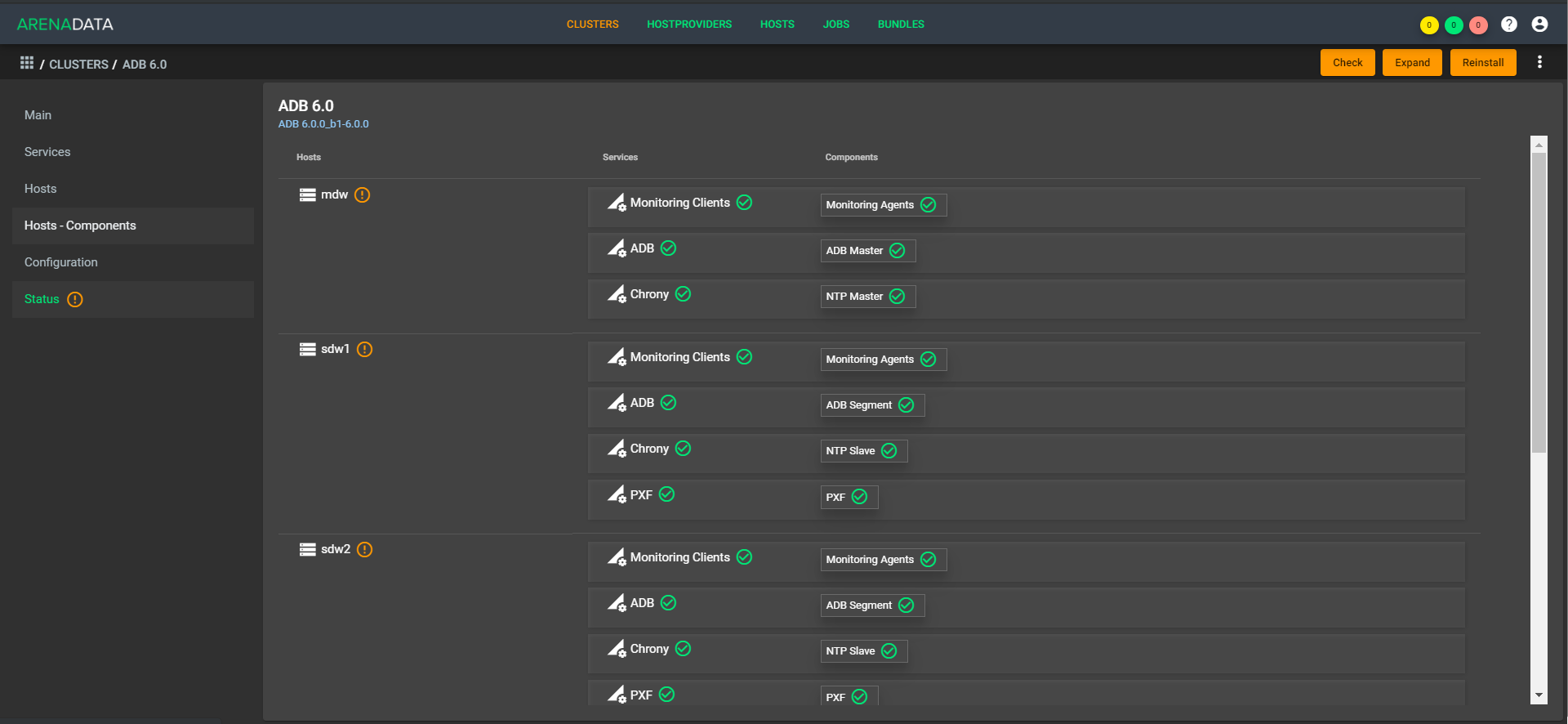Click the Expand action button
This screenshot has height=724, width=1568.
[1412, 63]
